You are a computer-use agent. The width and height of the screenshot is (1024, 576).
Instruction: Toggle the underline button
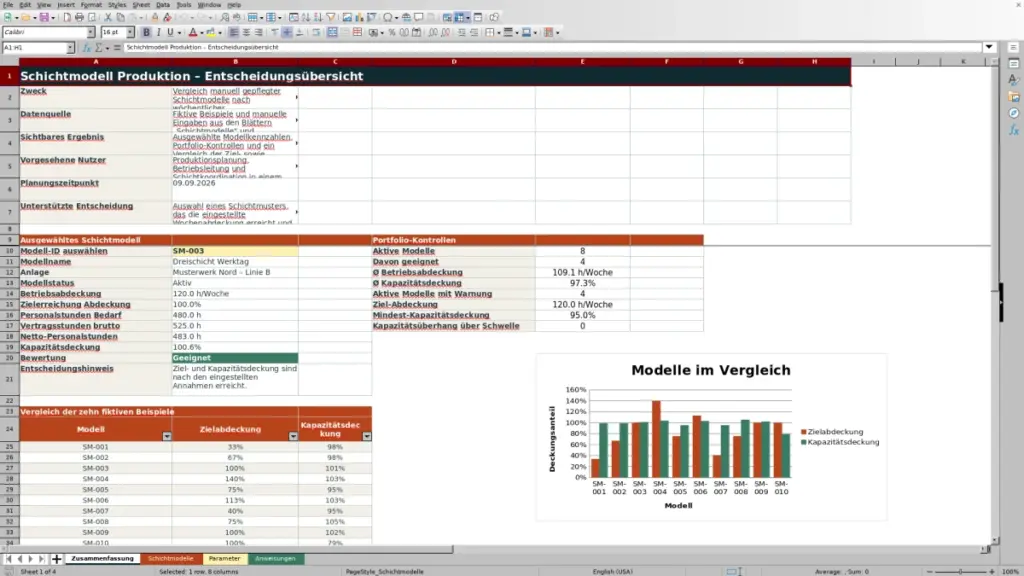coord(170,32)
